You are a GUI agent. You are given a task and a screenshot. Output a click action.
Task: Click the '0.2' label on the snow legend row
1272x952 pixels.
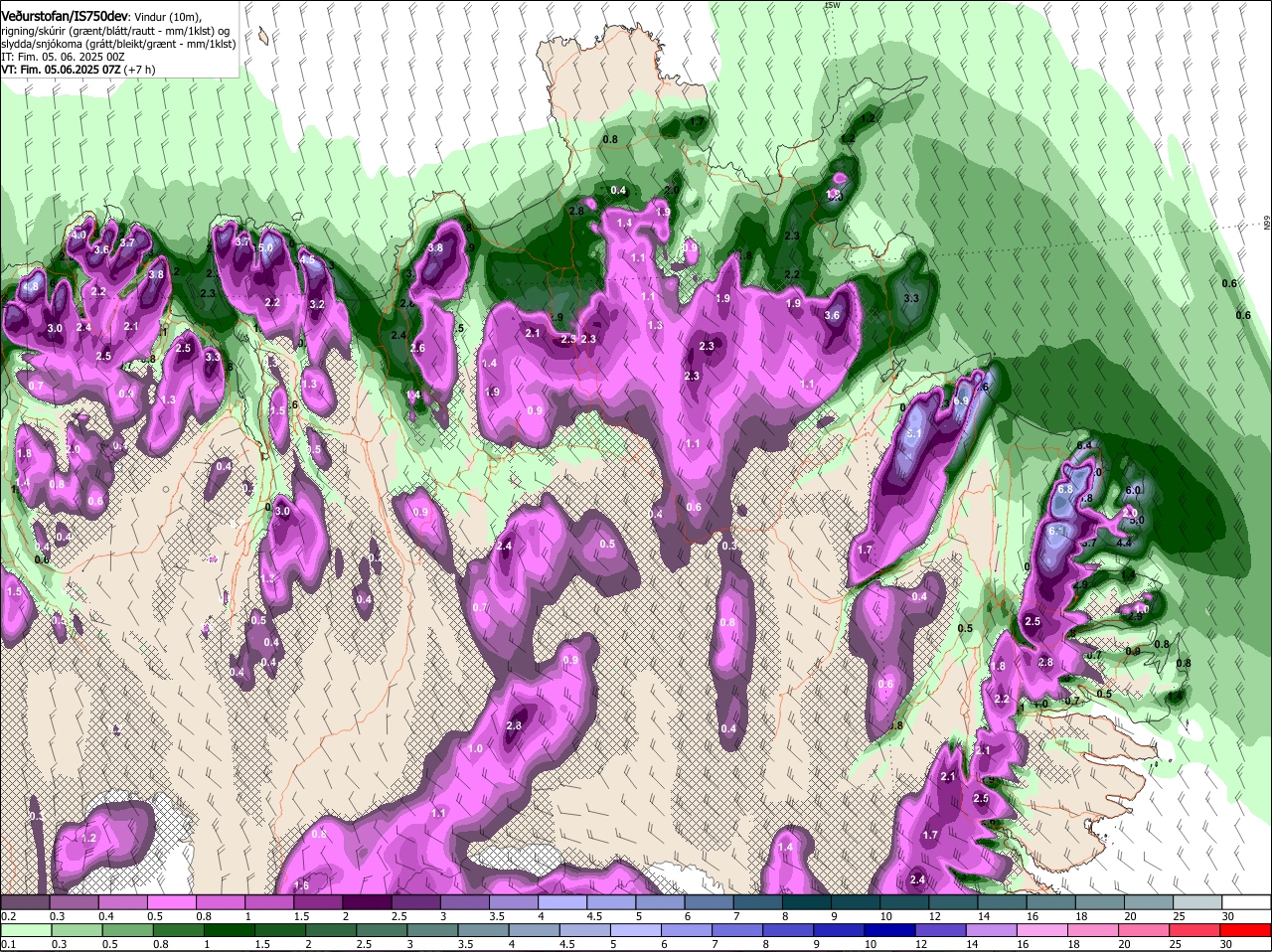pyautogui.click(x=9, y=916)
